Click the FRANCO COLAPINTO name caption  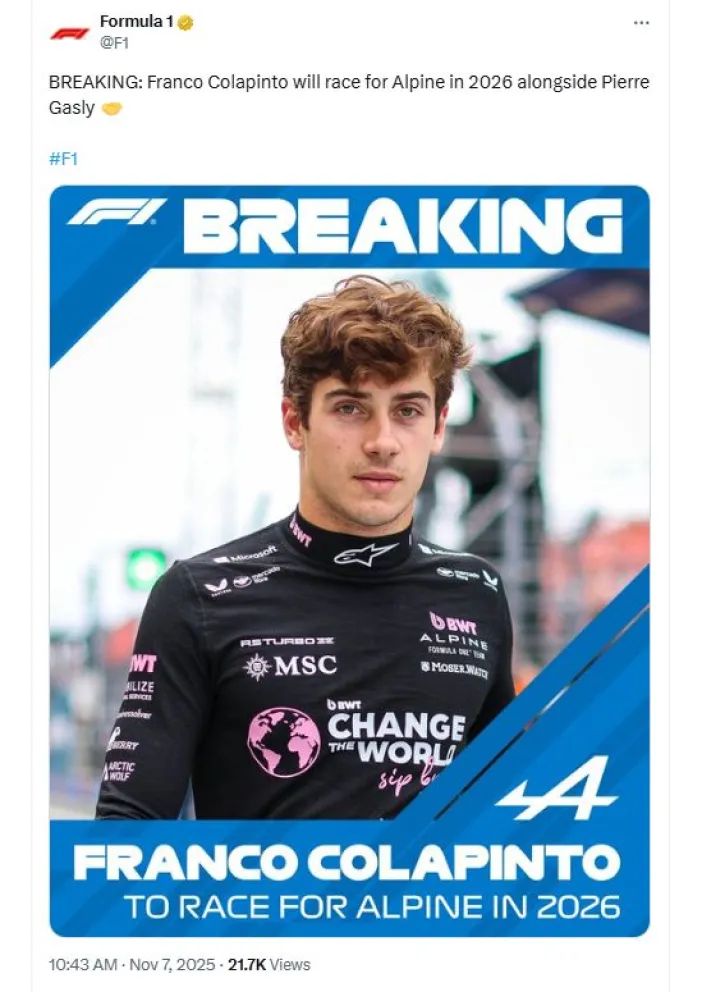tap(346, 863)
